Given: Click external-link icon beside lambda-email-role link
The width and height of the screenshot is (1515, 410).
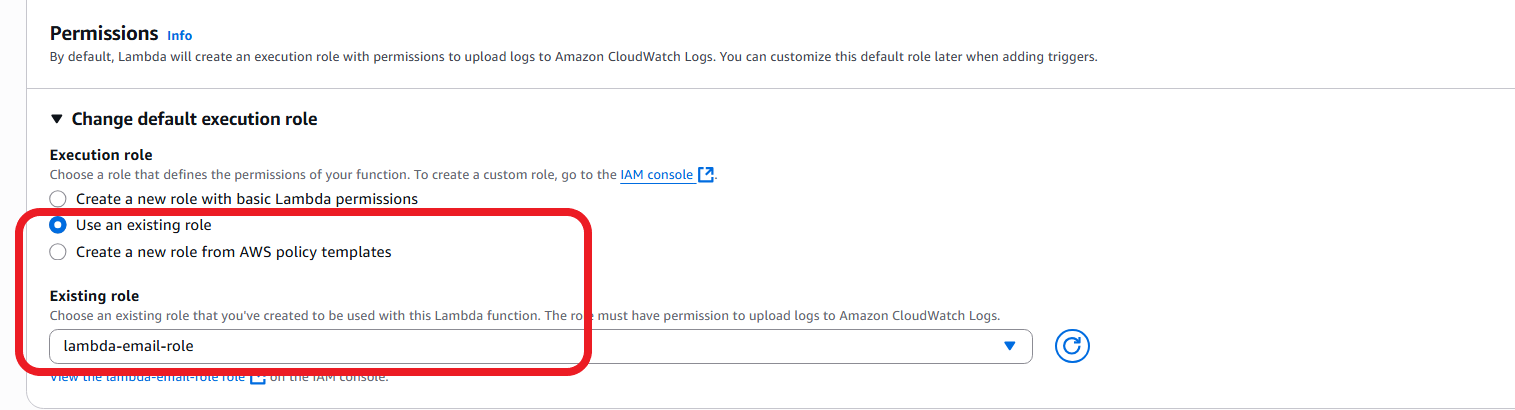Looking at the screenshot, I should [x=257, y=378].
